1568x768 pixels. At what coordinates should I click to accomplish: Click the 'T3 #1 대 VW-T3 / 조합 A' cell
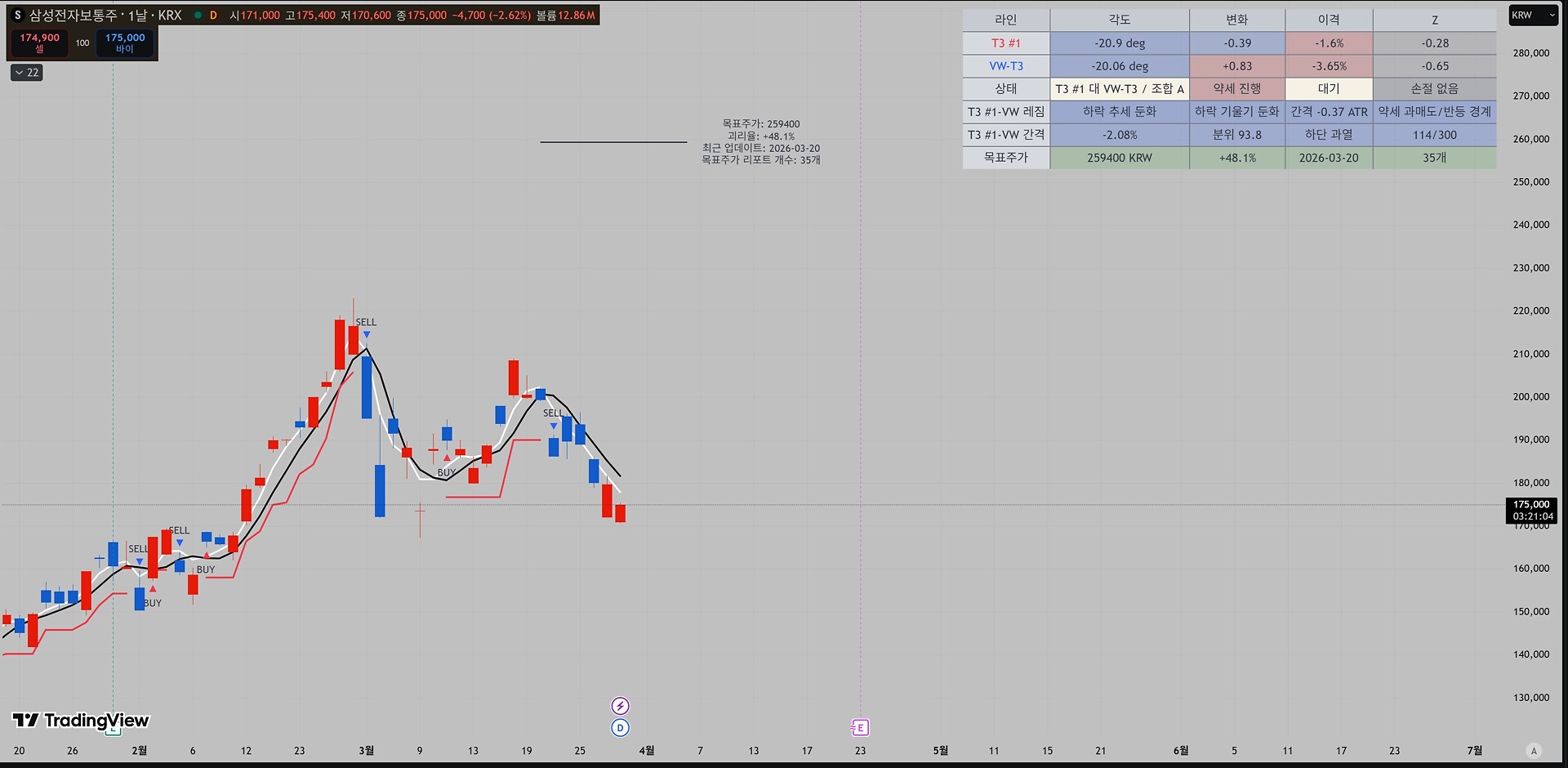click(1120, 89)
